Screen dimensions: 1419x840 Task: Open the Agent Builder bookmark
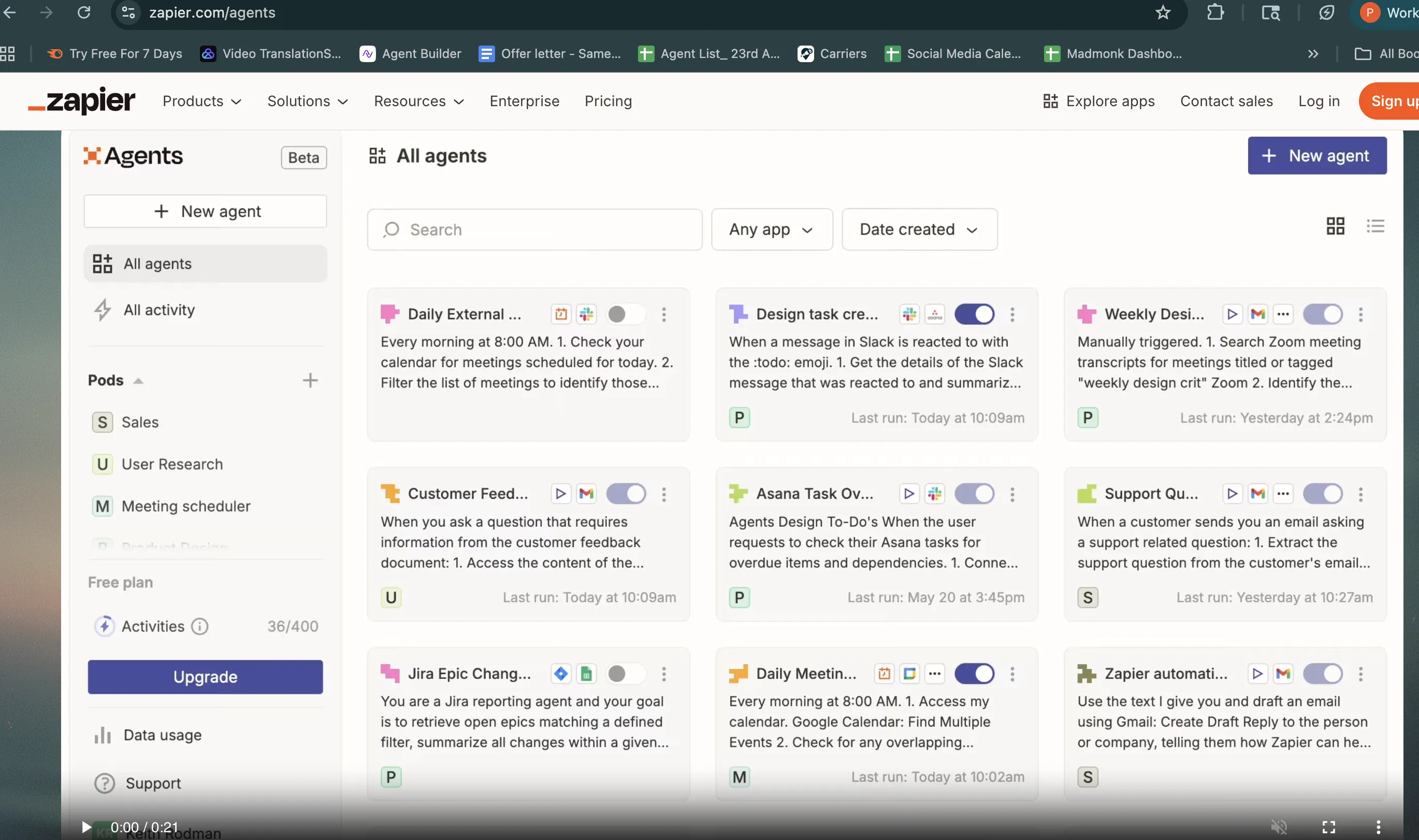pyautogui.click(x=411, y=54)
